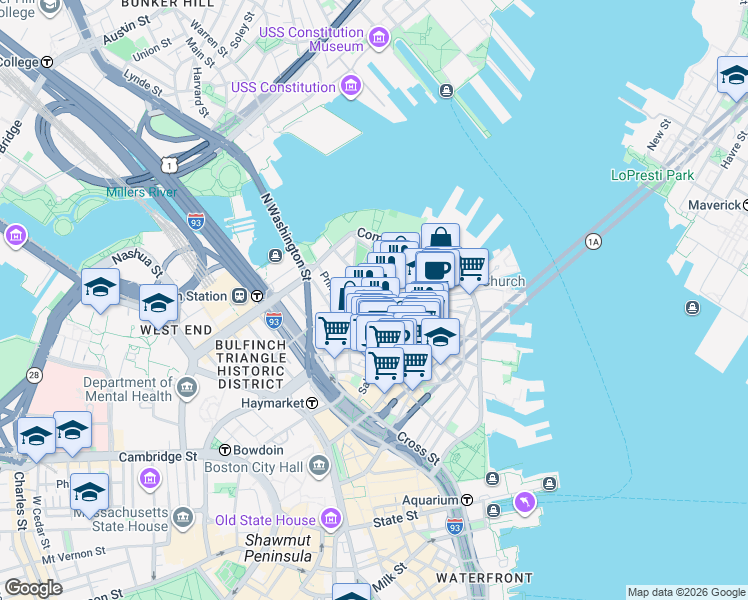Select the graduation cap marker above WEST END
The width and height of the screenshot is (748, 600).
coord(158,305)
